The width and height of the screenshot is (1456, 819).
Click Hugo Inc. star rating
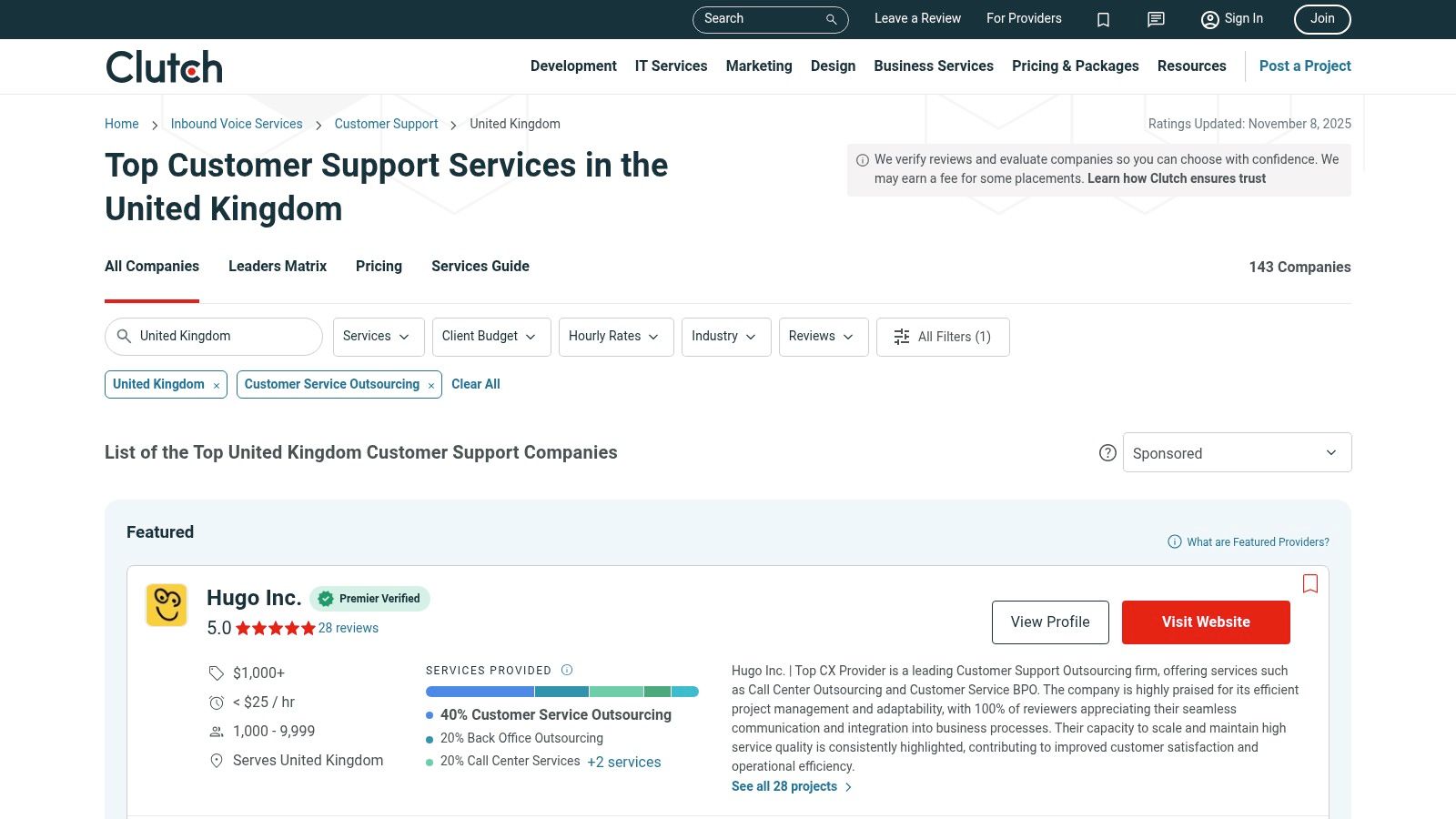click(276, 628)
